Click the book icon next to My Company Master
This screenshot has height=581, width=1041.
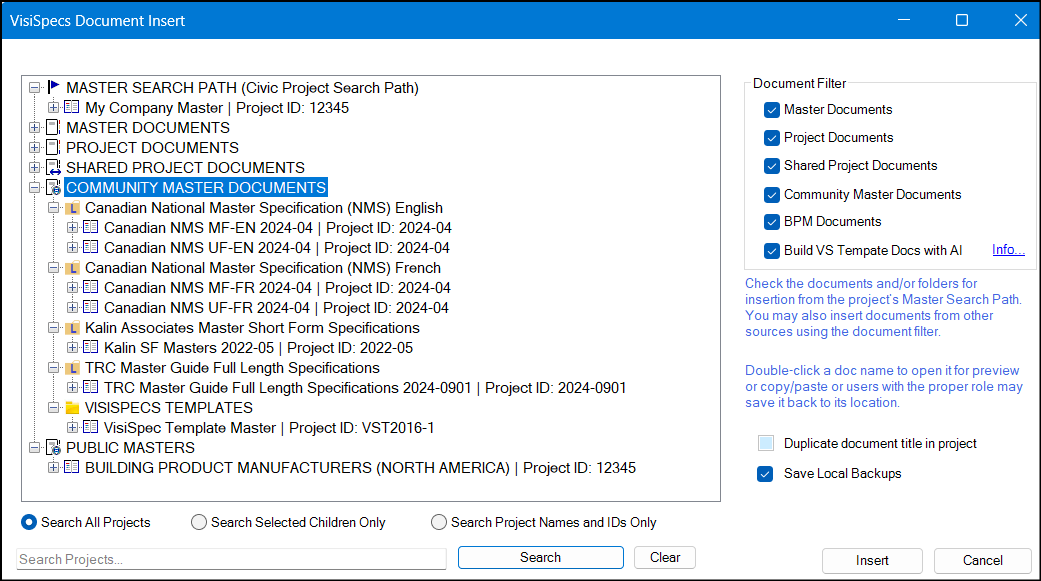point(72,108)
